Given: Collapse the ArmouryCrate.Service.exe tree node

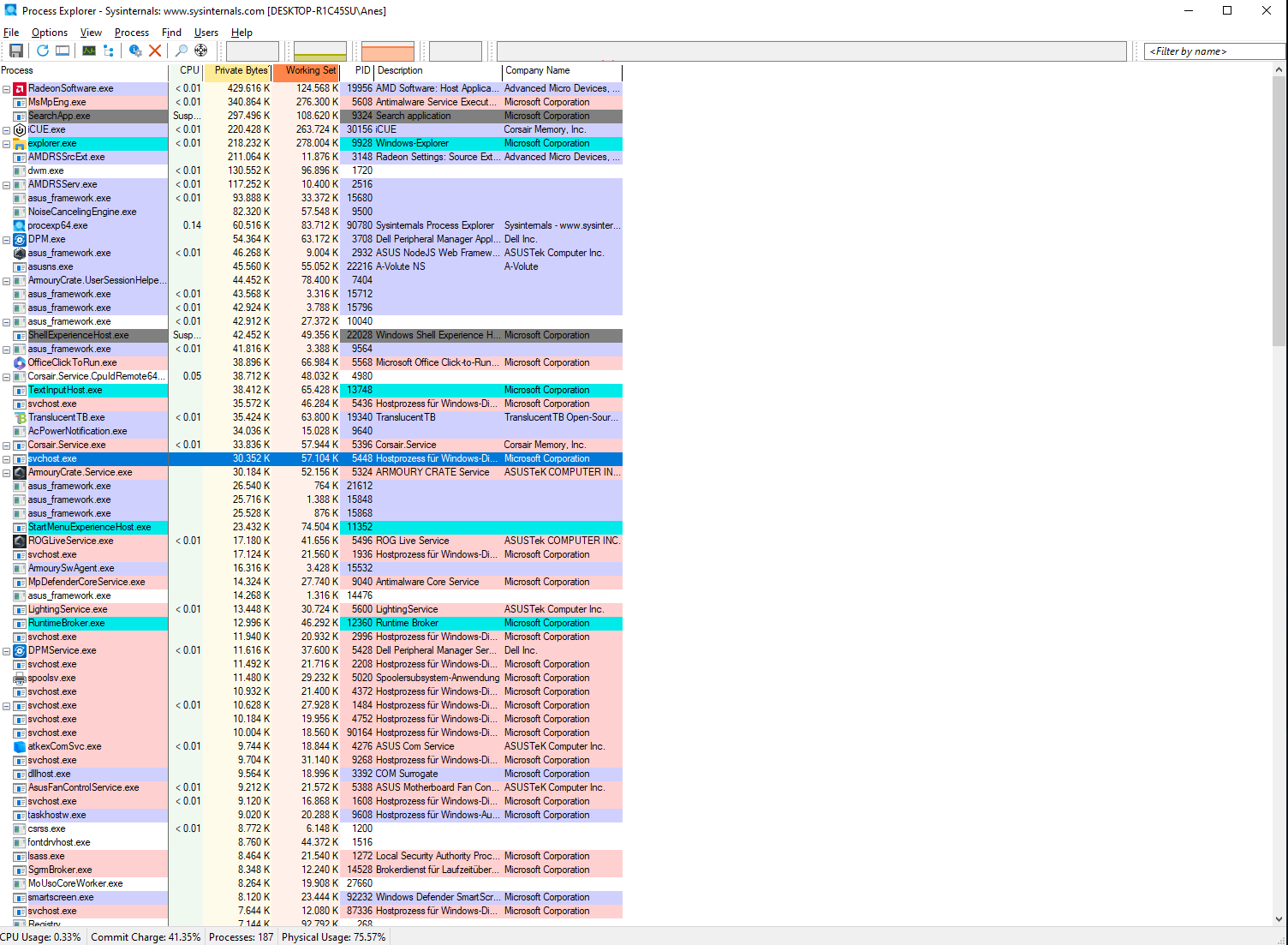Looking at the screenshot, I should 6,473.
